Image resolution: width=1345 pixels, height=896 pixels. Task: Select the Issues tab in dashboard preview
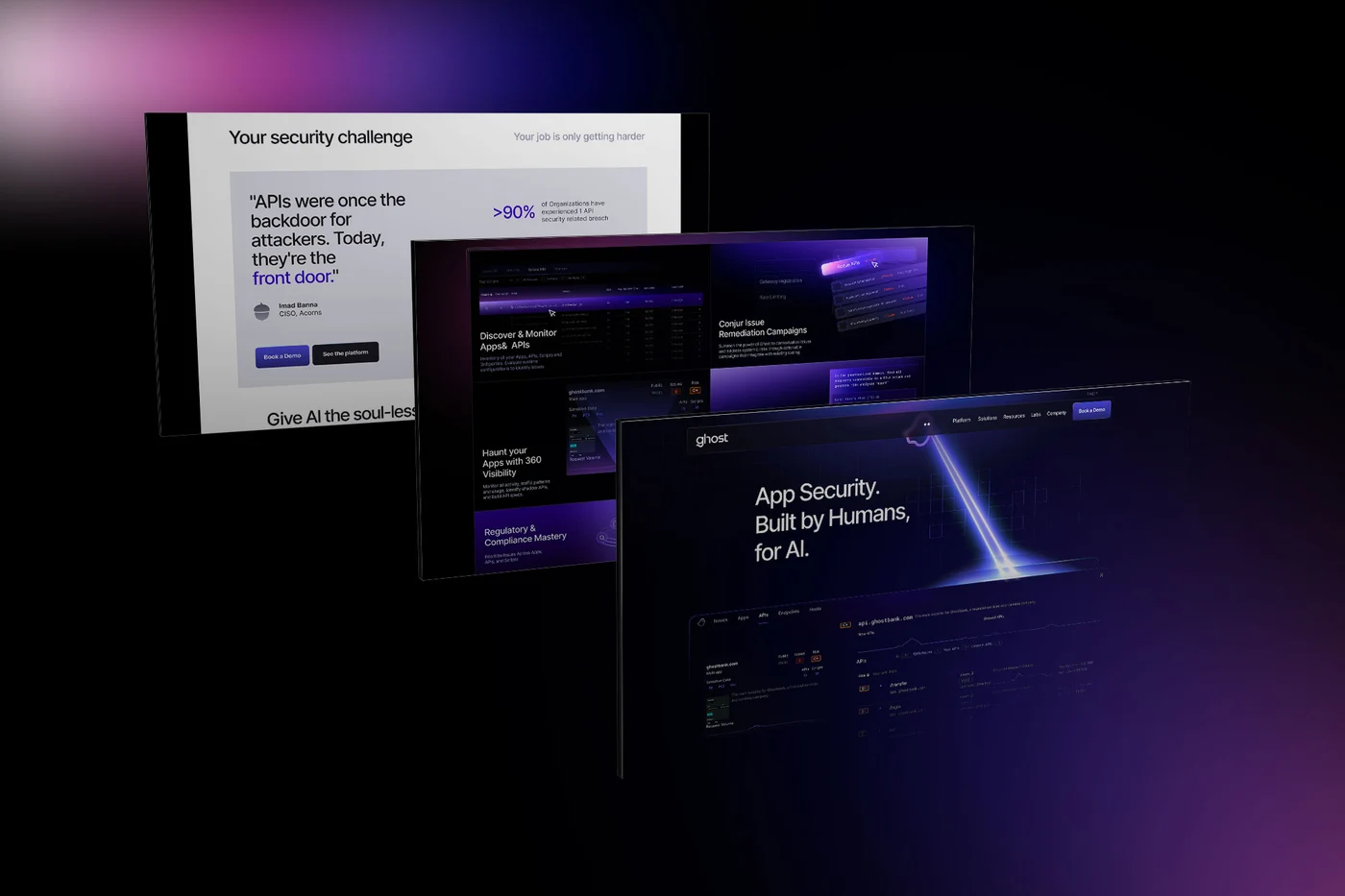tap(721, 620)
